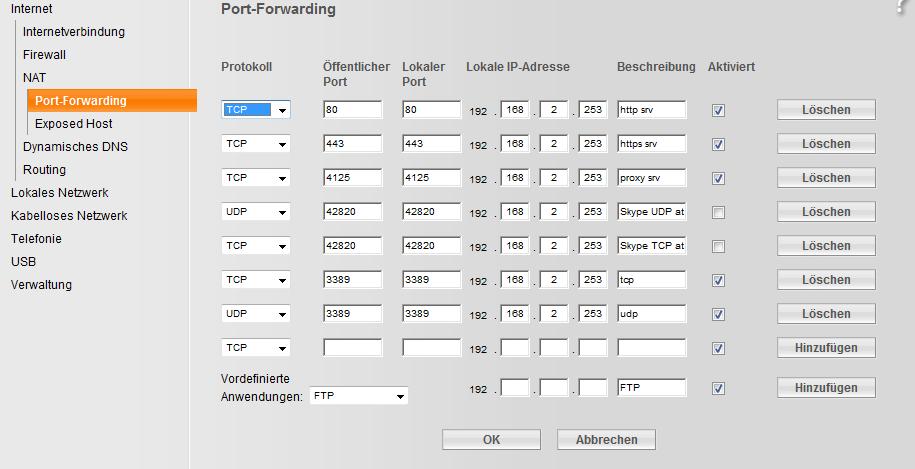Image resolution: width=915 pixels, height=469 pixels.
Task: Click public port field containing 80
Action: coord(352,110)
